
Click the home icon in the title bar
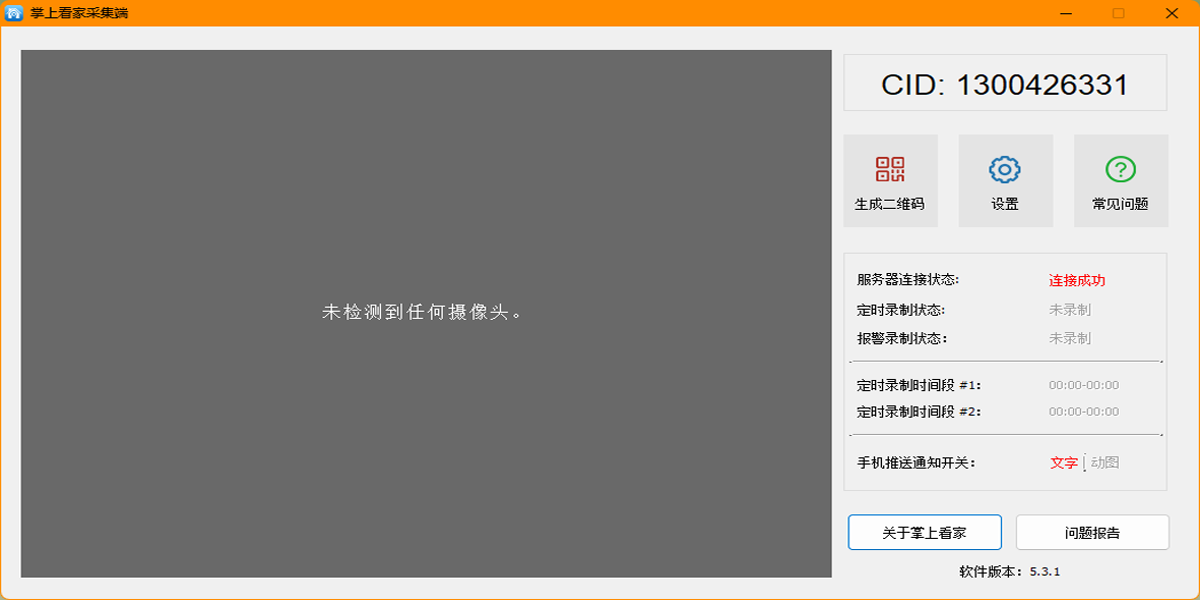click(14, 15)
